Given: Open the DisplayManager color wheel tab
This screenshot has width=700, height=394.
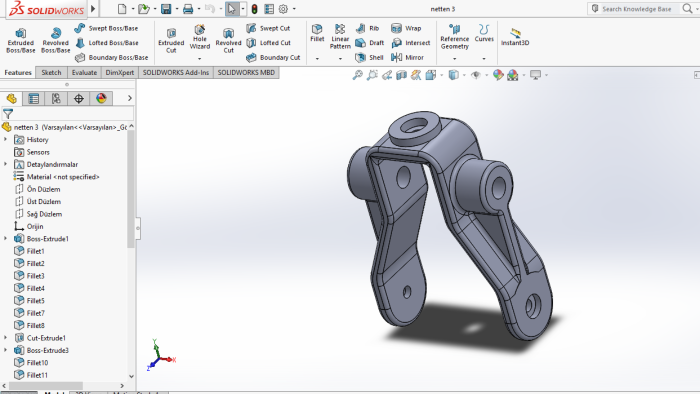Looking at the screenshot, I should pos(101,98).
